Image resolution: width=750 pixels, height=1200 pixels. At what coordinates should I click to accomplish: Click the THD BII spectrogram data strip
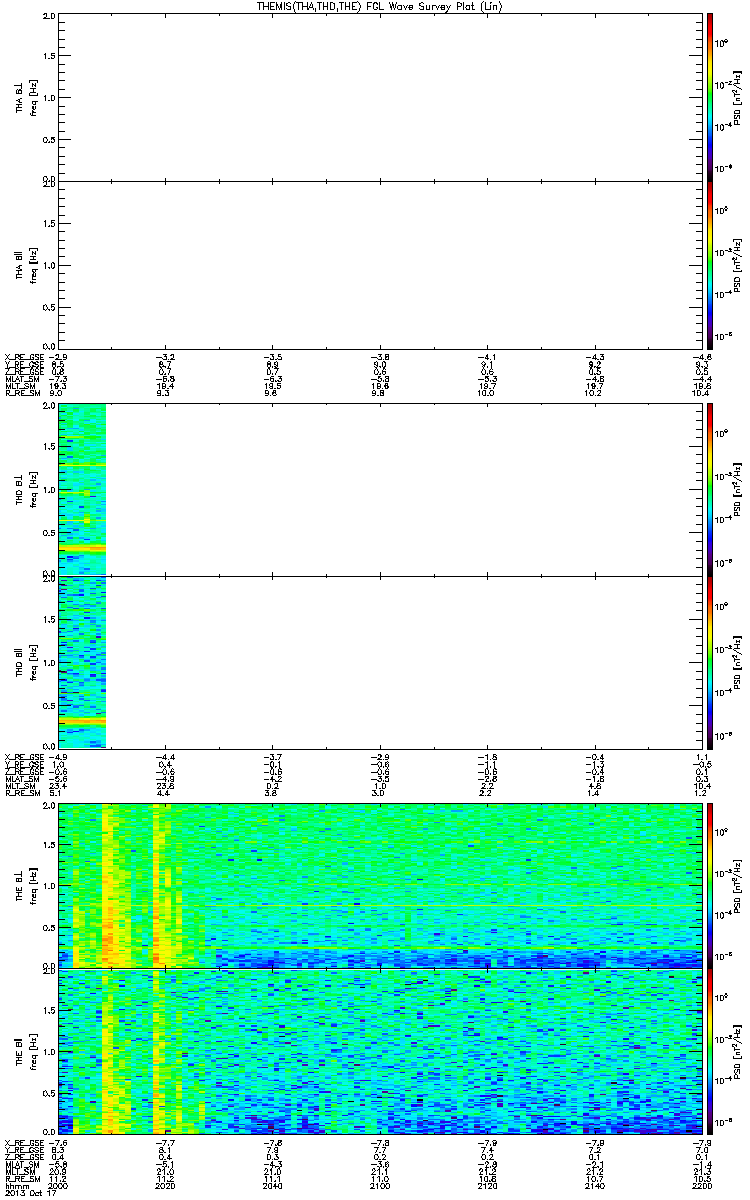click(82, 662)
